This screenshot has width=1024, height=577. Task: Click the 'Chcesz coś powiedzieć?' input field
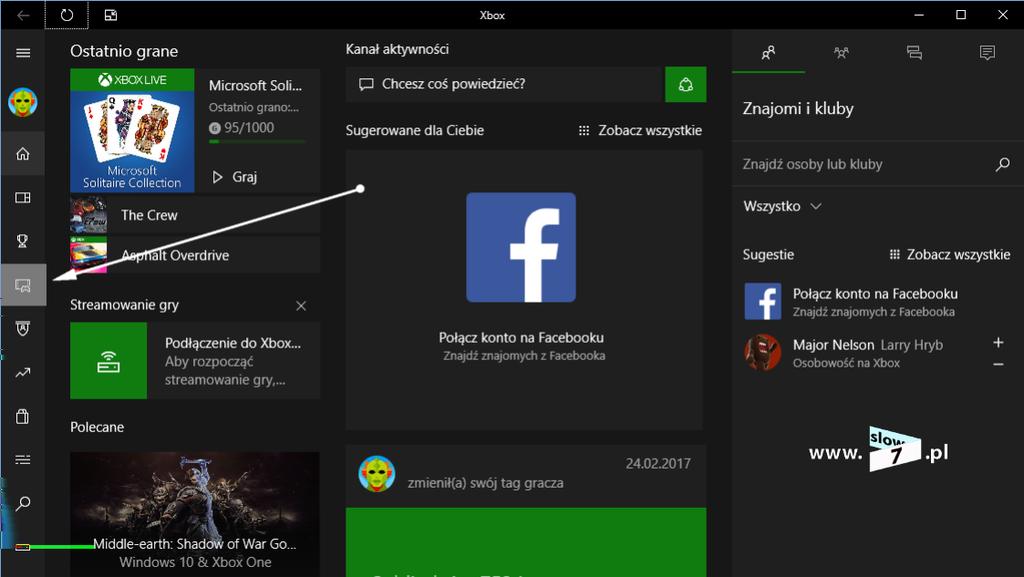(x=505, y=84)
